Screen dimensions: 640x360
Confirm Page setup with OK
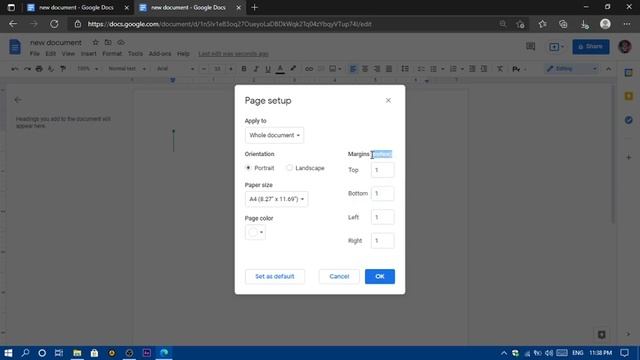[x=380, y=276]
